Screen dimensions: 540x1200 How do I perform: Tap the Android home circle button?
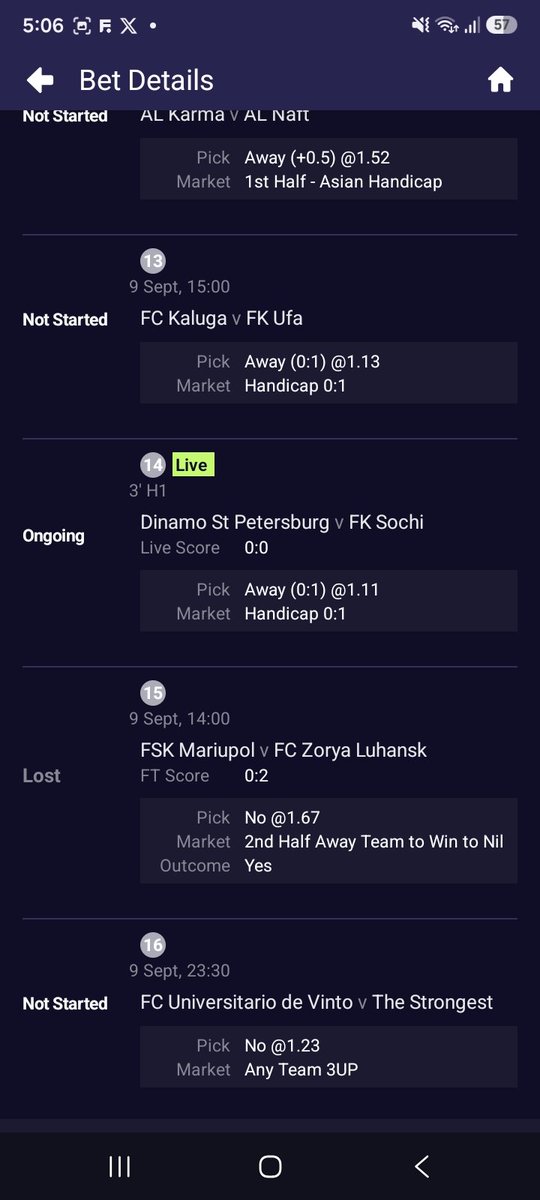pyautogui.click(x=270, y=1166)
